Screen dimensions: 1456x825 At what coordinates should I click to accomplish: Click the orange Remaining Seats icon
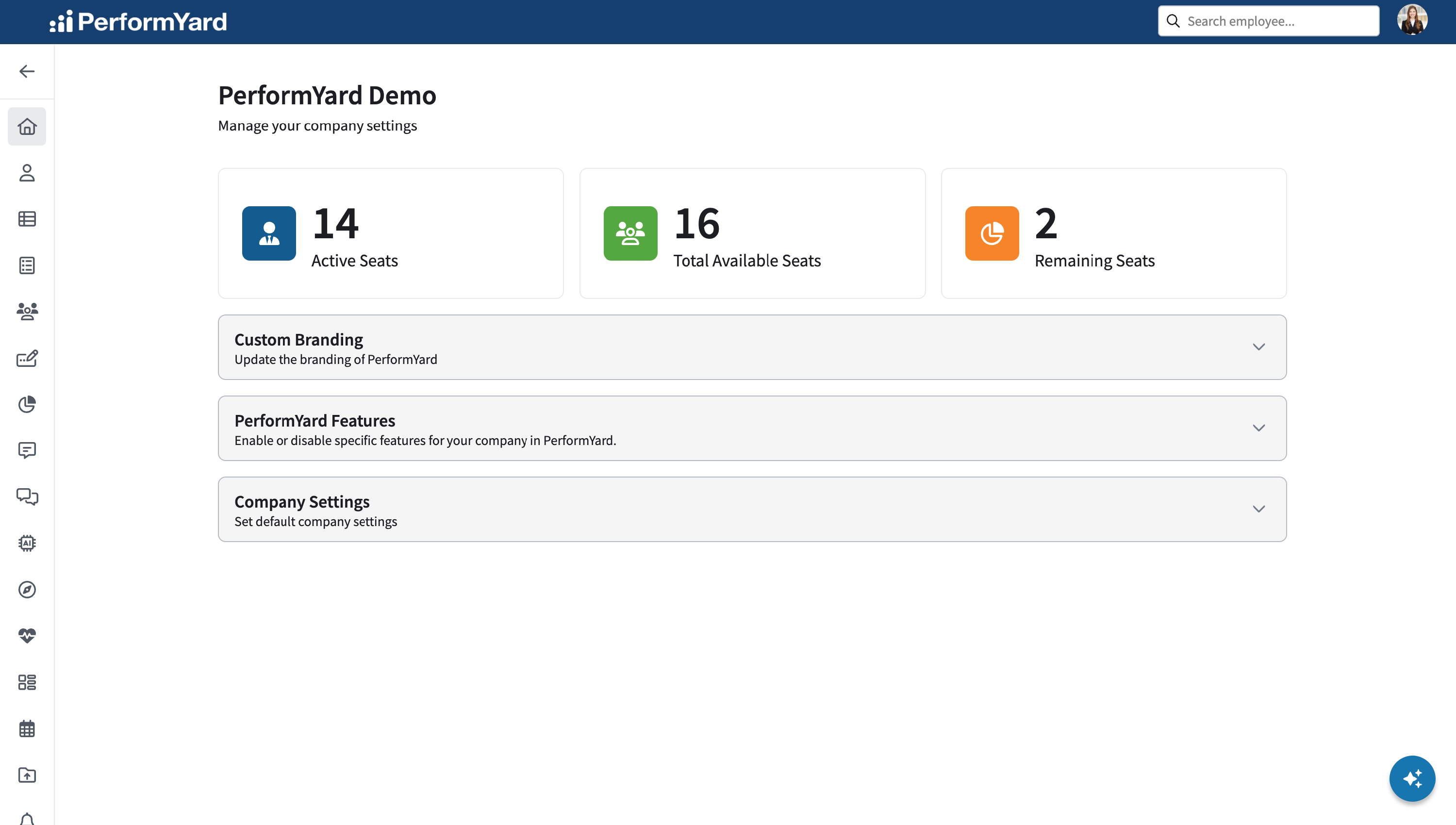pos(992,233)
